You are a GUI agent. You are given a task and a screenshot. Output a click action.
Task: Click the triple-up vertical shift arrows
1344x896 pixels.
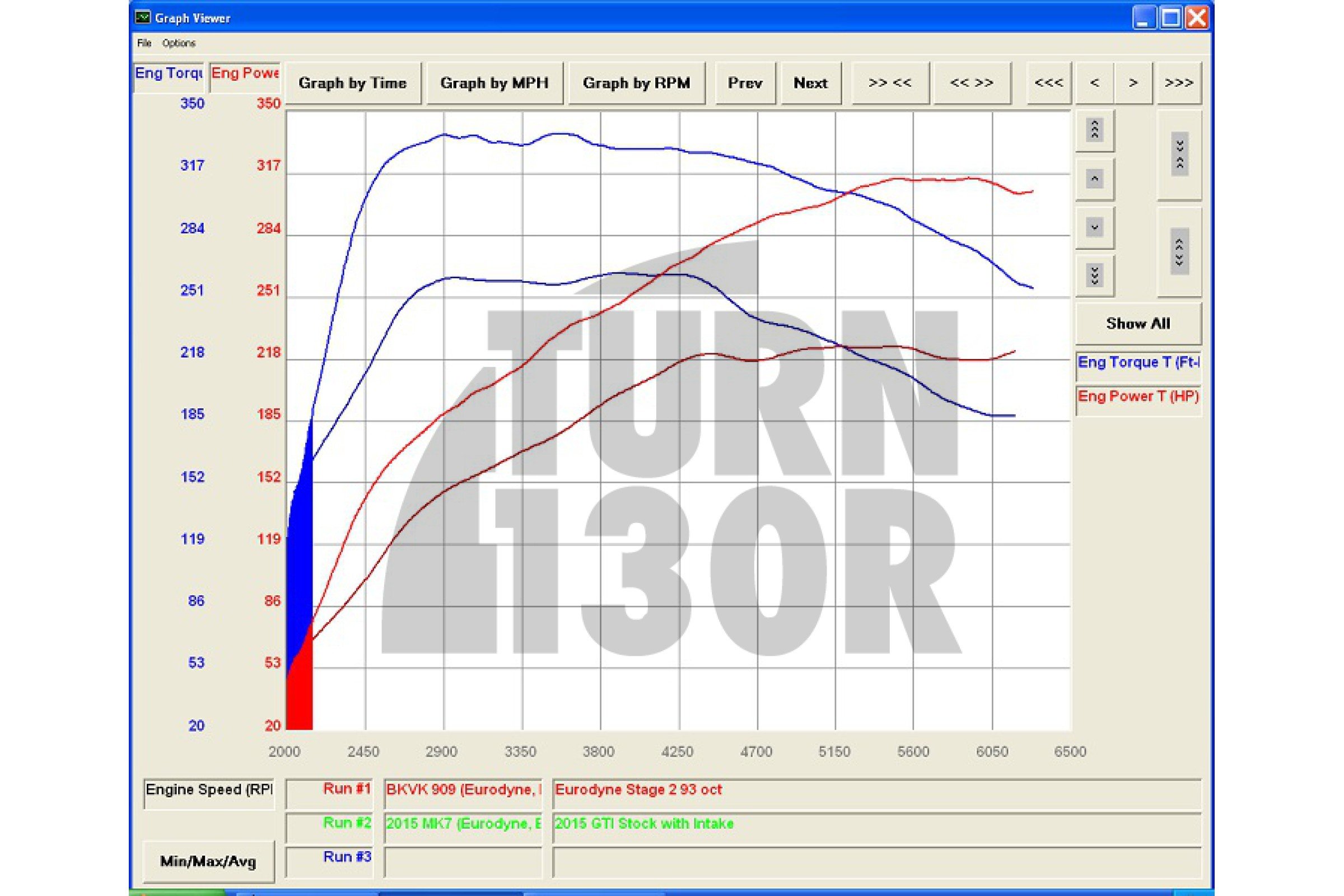(1094, 130)
